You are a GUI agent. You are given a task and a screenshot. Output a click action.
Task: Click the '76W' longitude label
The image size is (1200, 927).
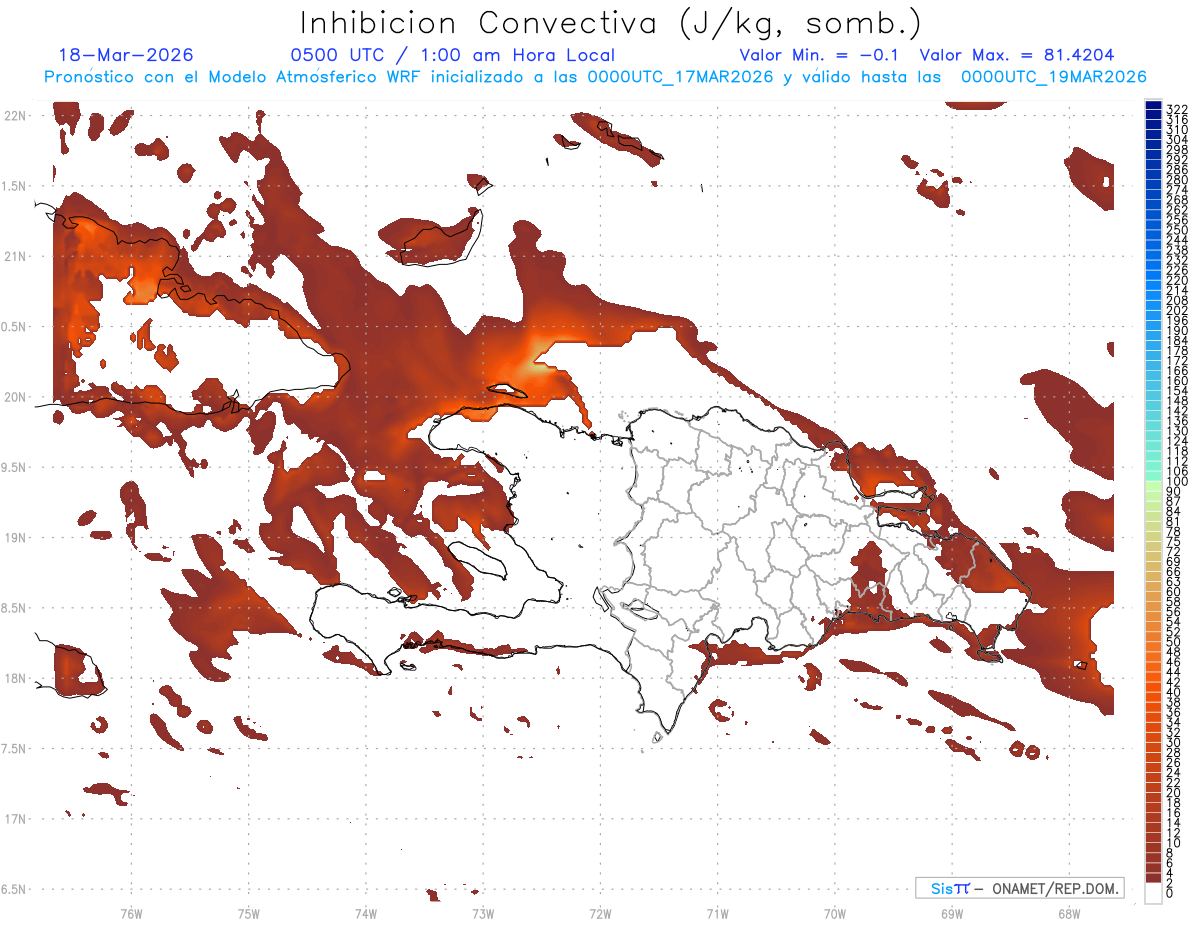pos(131,913)
